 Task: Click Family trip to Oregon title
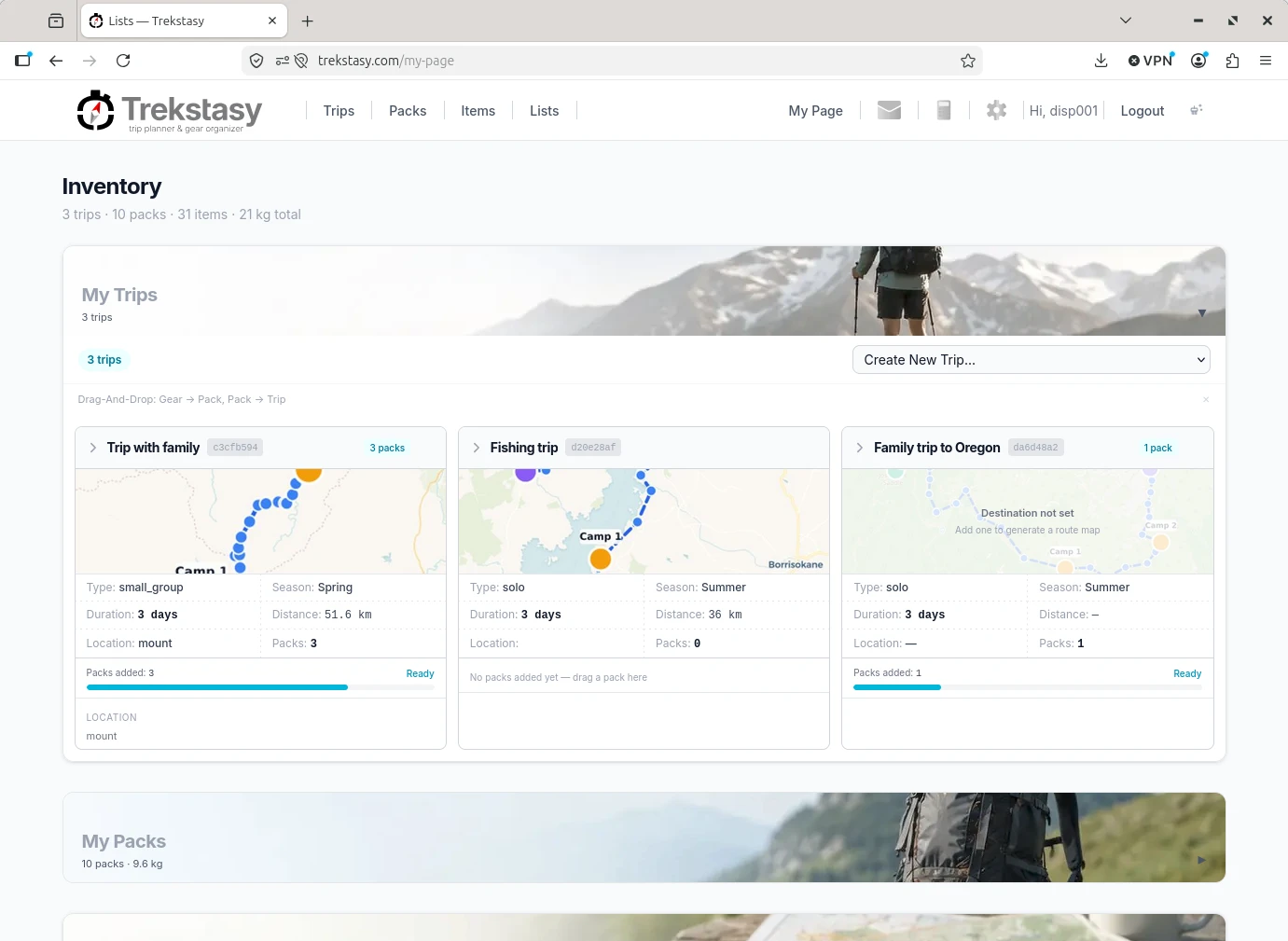(936, 448)
